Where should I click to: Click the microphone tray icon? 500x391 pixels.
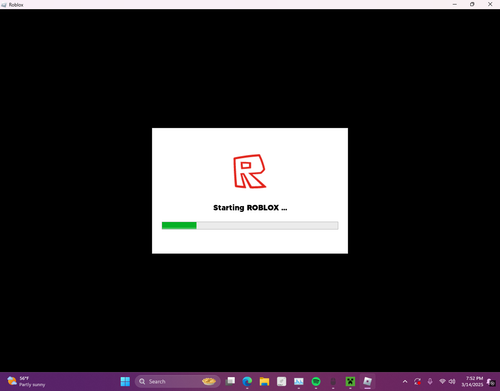point(430,381)
